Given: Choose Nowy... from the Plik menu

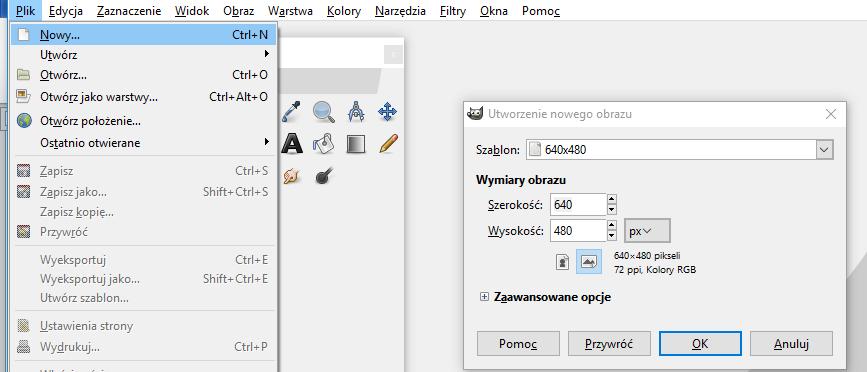Looking at the screenshot, I should point(144,35).
